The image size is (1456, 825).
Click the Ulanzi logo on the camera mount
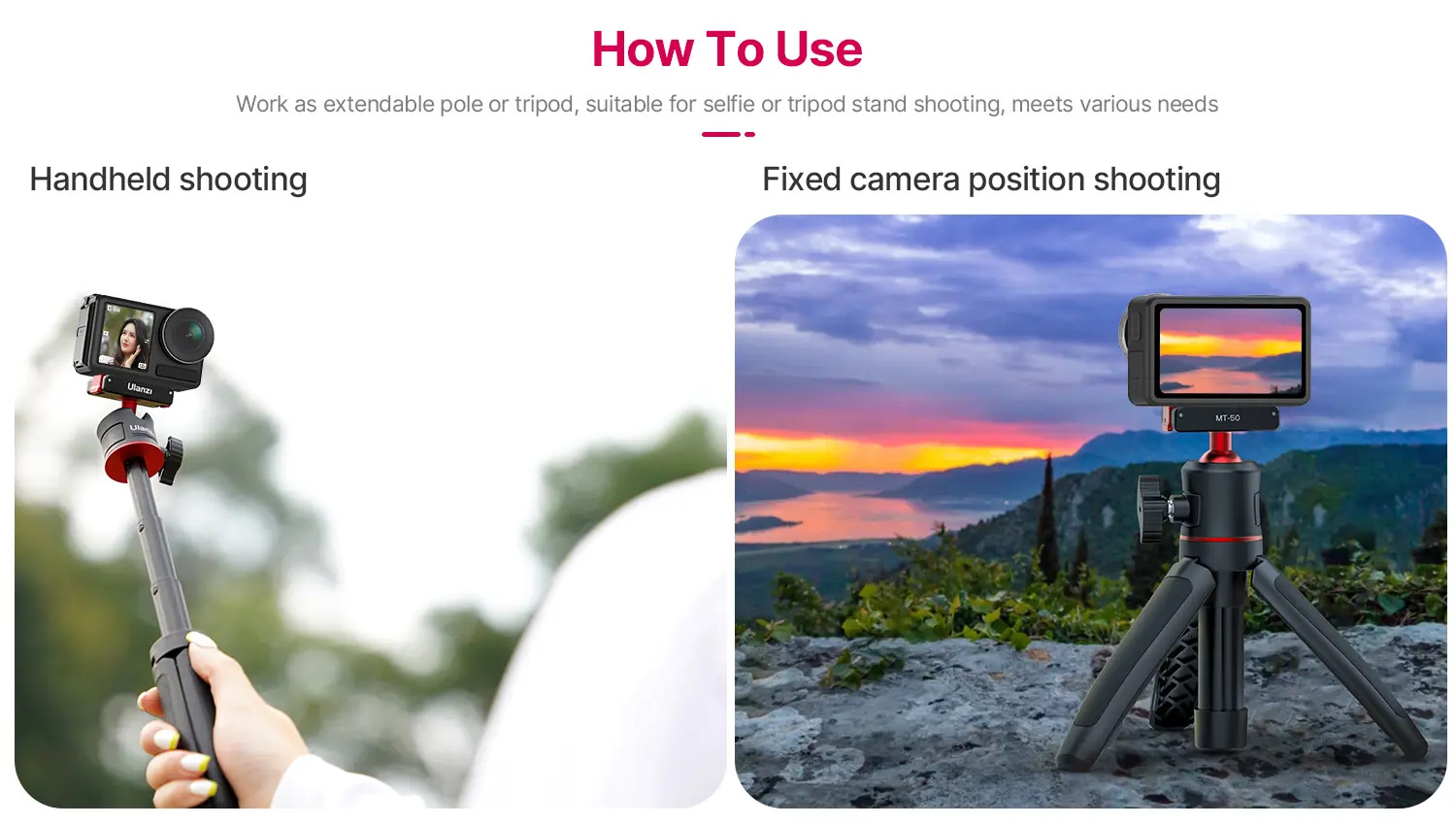(140, 387)
